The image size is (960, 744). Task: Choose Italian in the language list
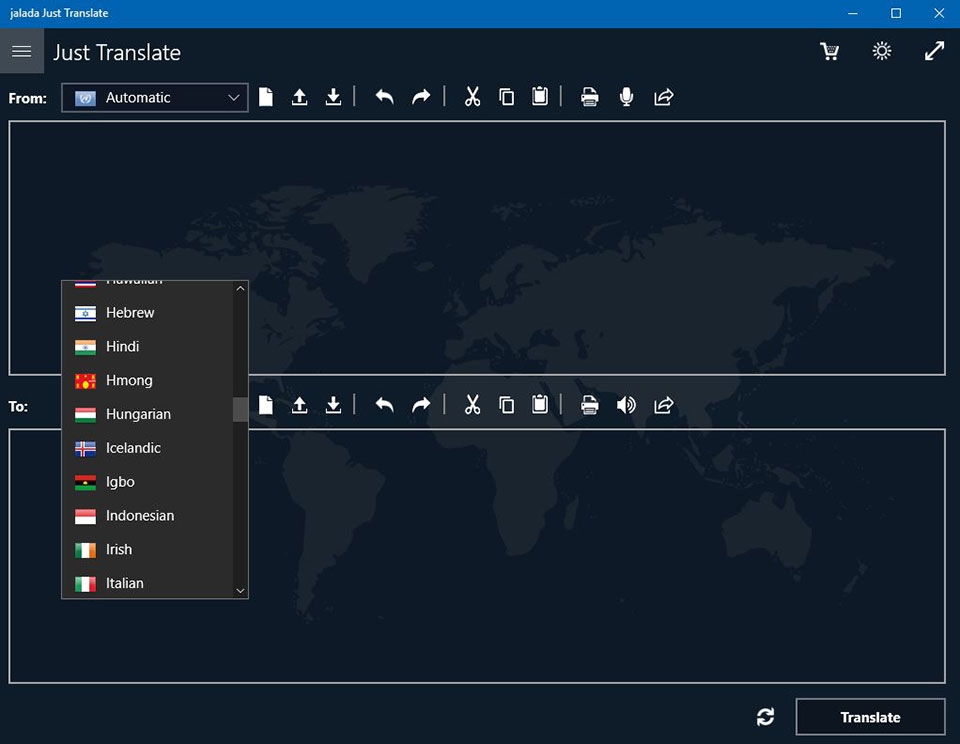pyautogui.click(x=124, y=583)
